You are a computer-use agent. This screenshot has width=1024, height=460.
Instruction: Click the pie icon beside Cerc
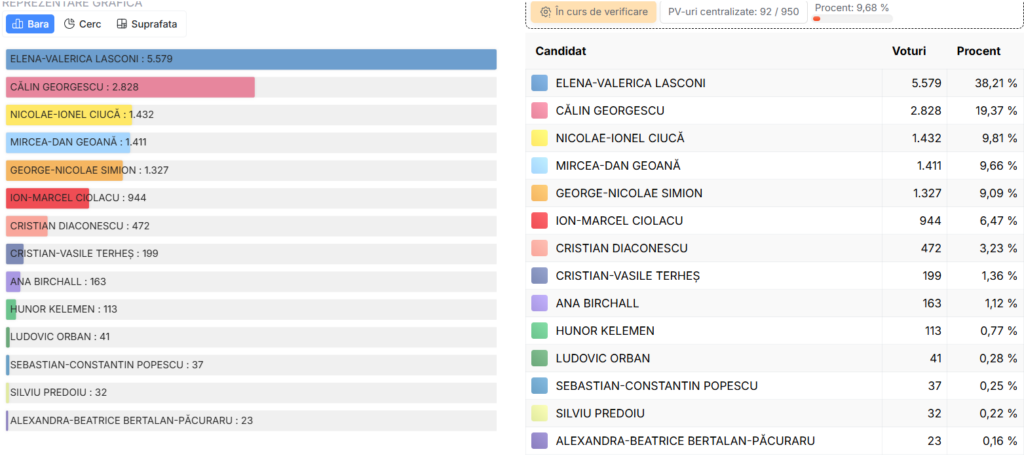coord(70,23)
